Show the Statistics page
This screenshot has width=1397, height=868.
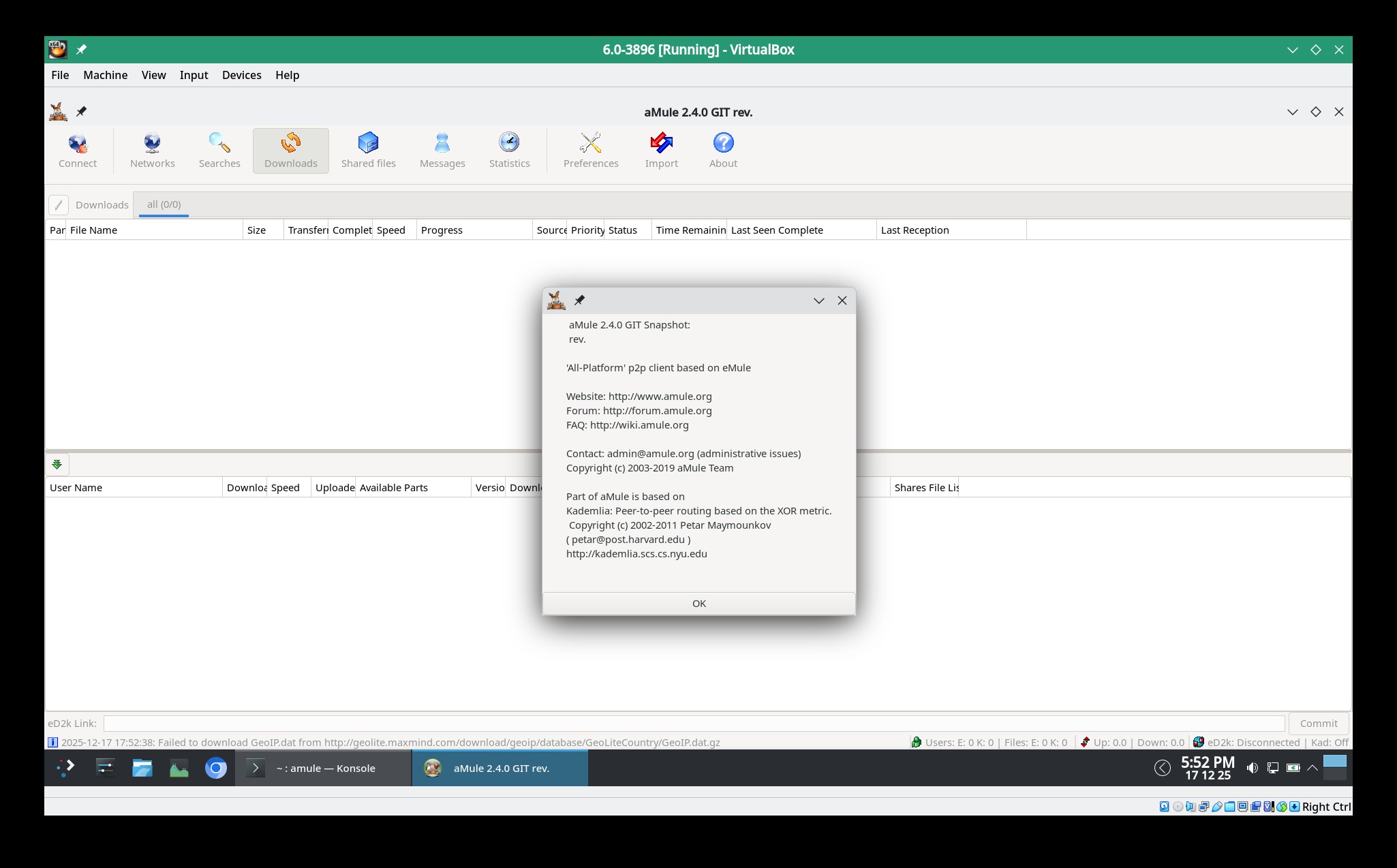[x=509, y=151]
